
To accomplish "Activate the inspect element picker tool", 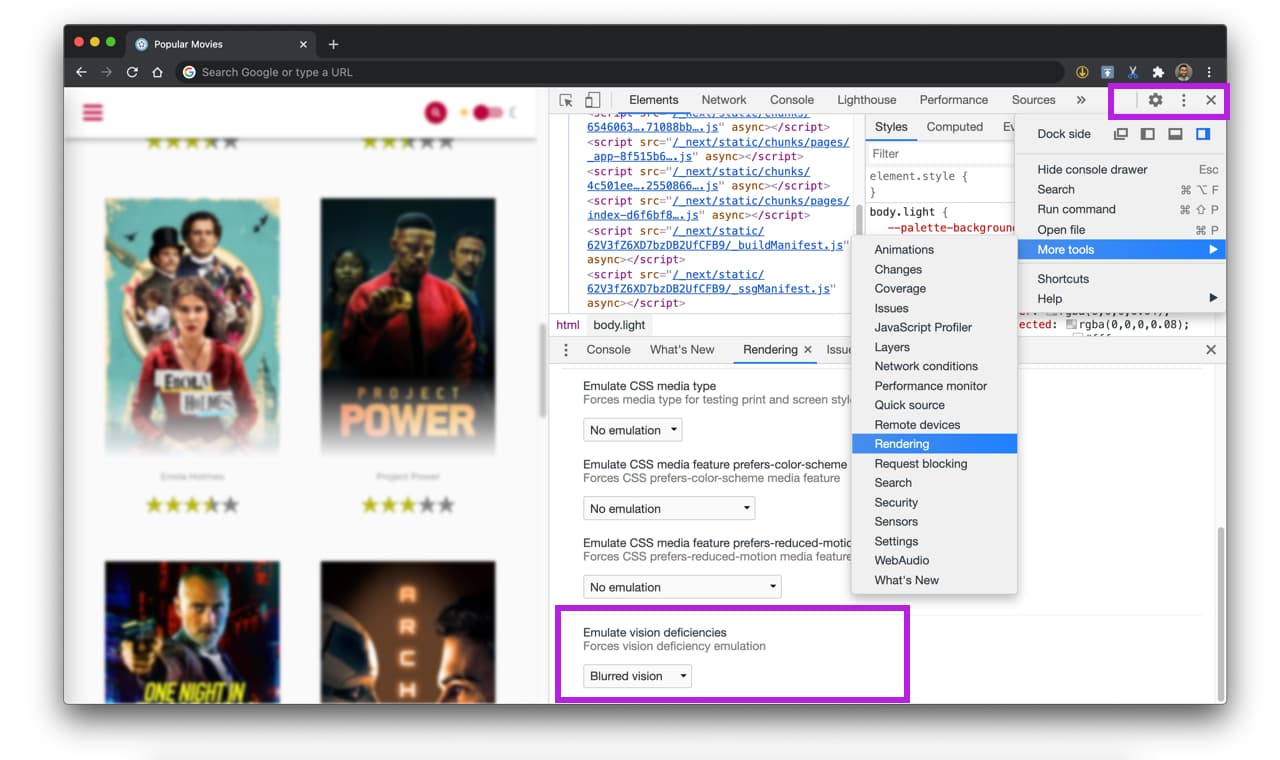I will 566,100.
